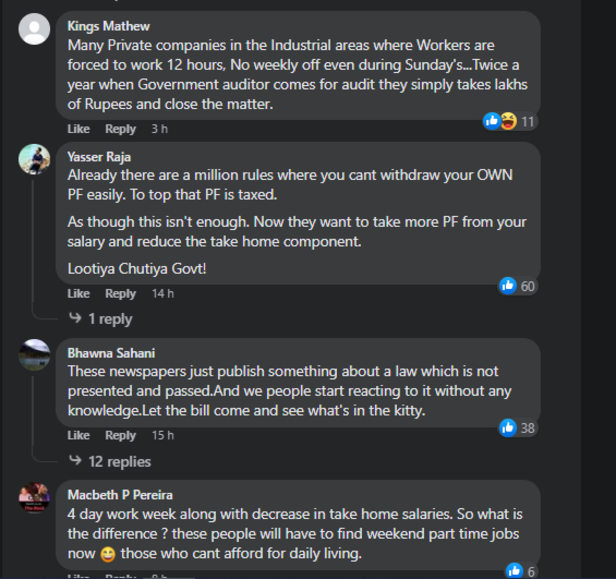This screenshot has width=616, height=579.
Task: Open the Kings Mathew name link
Action: click(108, 26)
